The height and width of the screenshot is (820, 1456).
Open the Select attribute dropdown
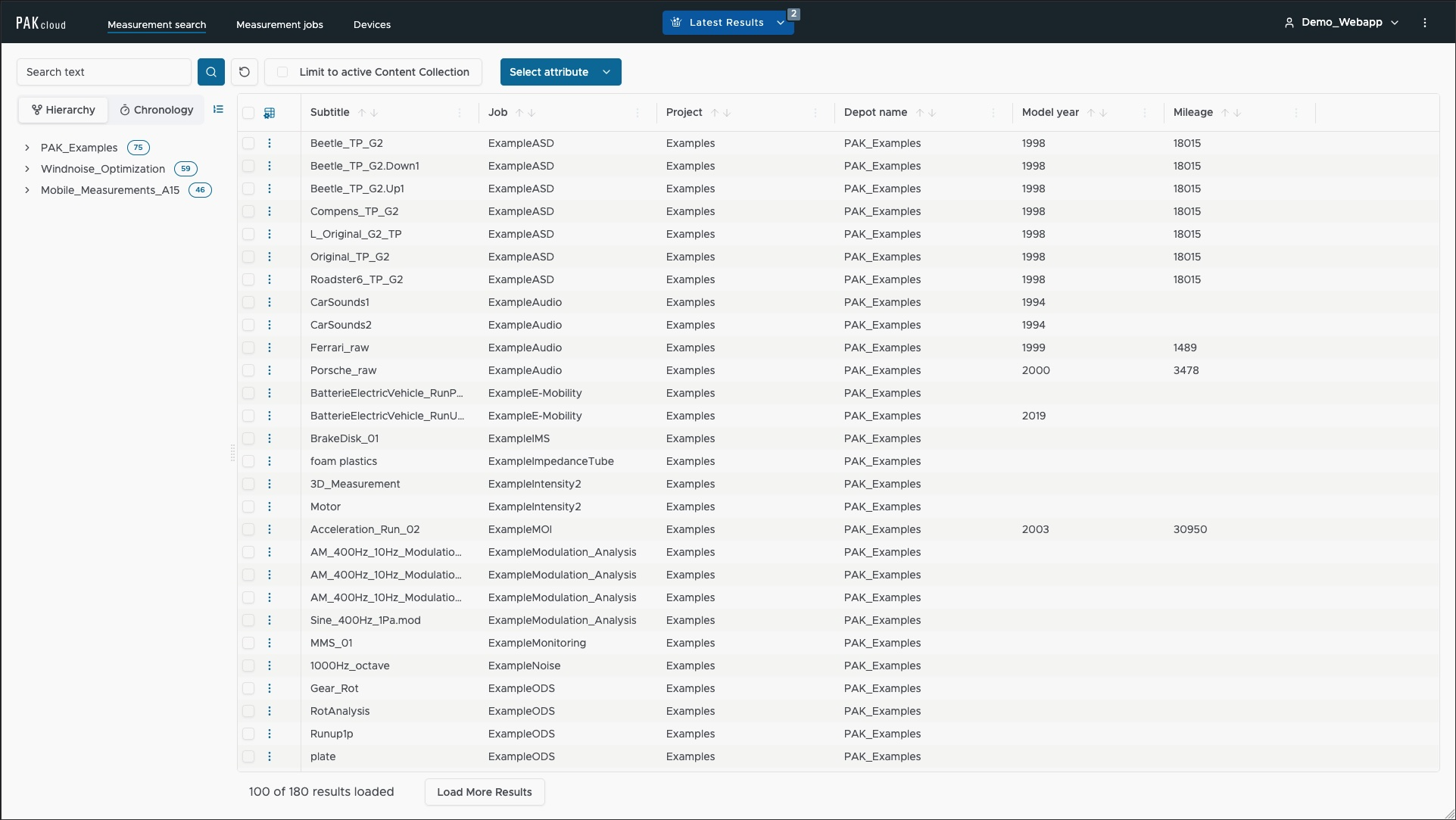click(x=560, y=72)
